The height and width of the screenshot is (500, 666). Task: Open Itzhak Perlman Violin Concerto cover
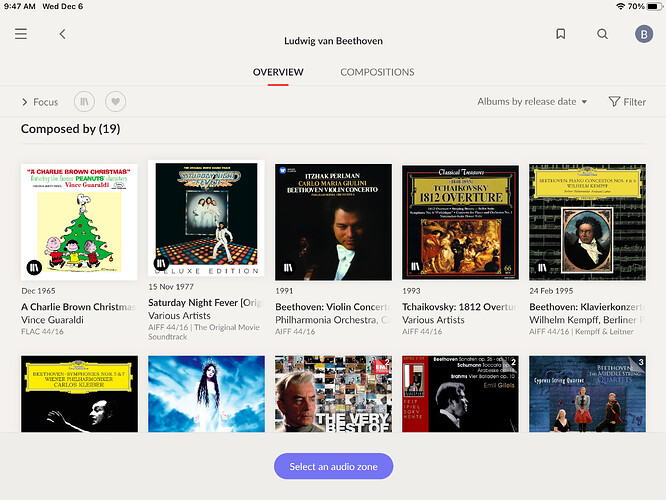pyautogui.click(x=333, y=222)
